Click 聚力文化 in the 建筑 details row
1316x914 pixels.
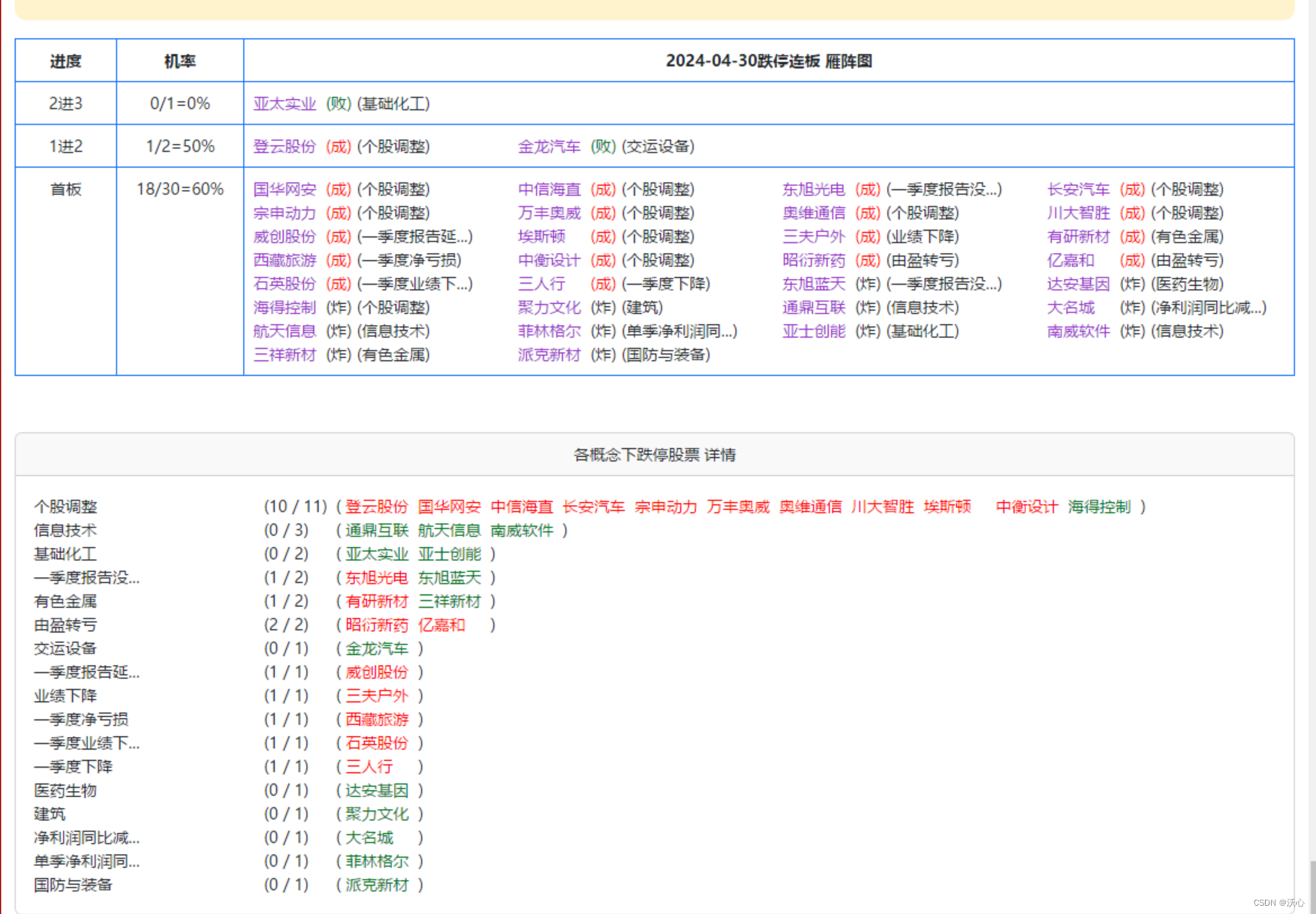point(377,814)
